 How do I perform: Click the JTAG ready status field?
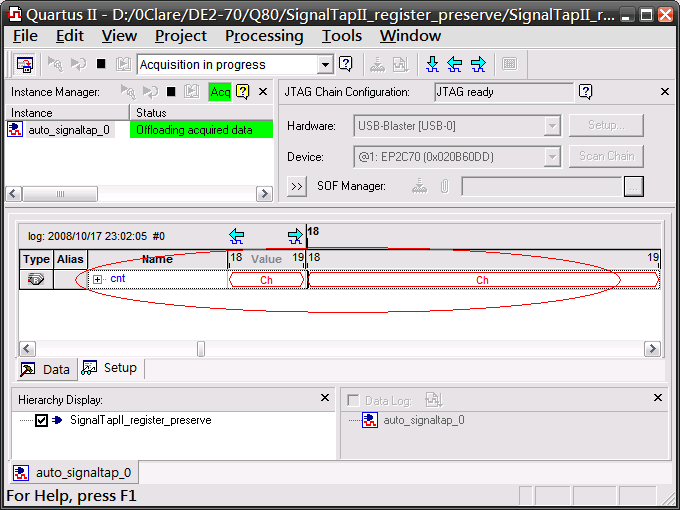point(504,92)
